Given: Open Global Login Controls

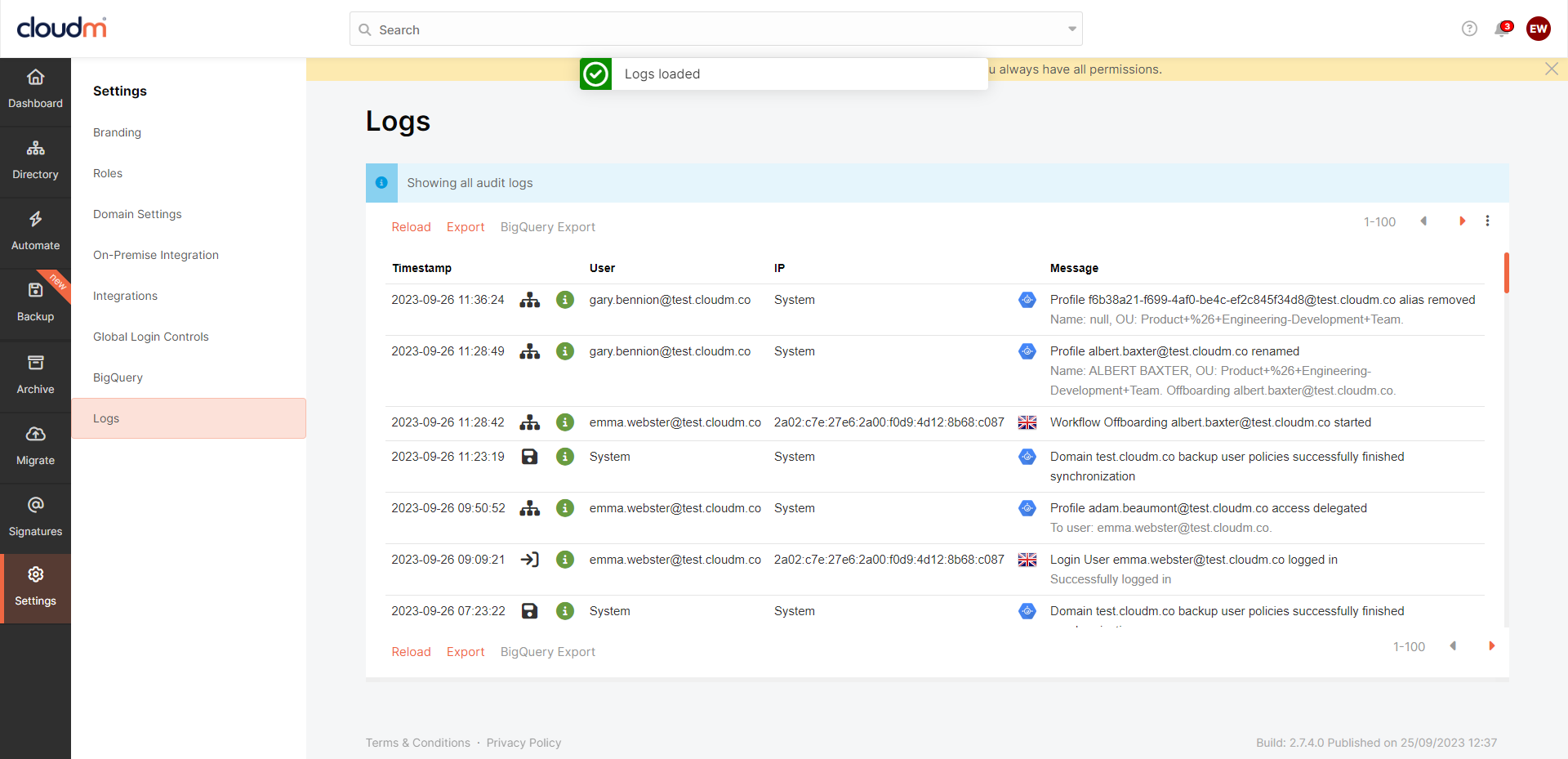Looking at the screenshot, I should tap(151, 337).
